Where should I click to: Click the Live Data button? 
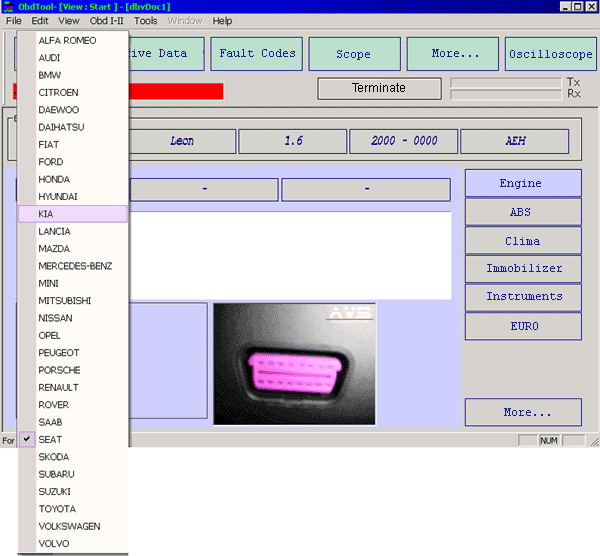click(x=167, y=54)
